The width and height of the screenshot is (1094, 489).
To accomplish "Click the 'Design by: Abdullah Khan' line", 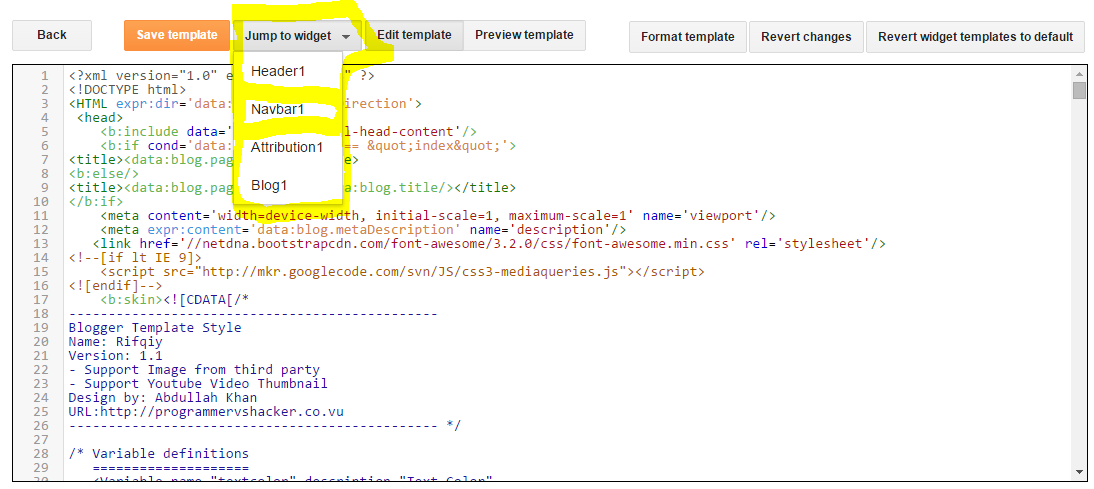I will 163,397.
